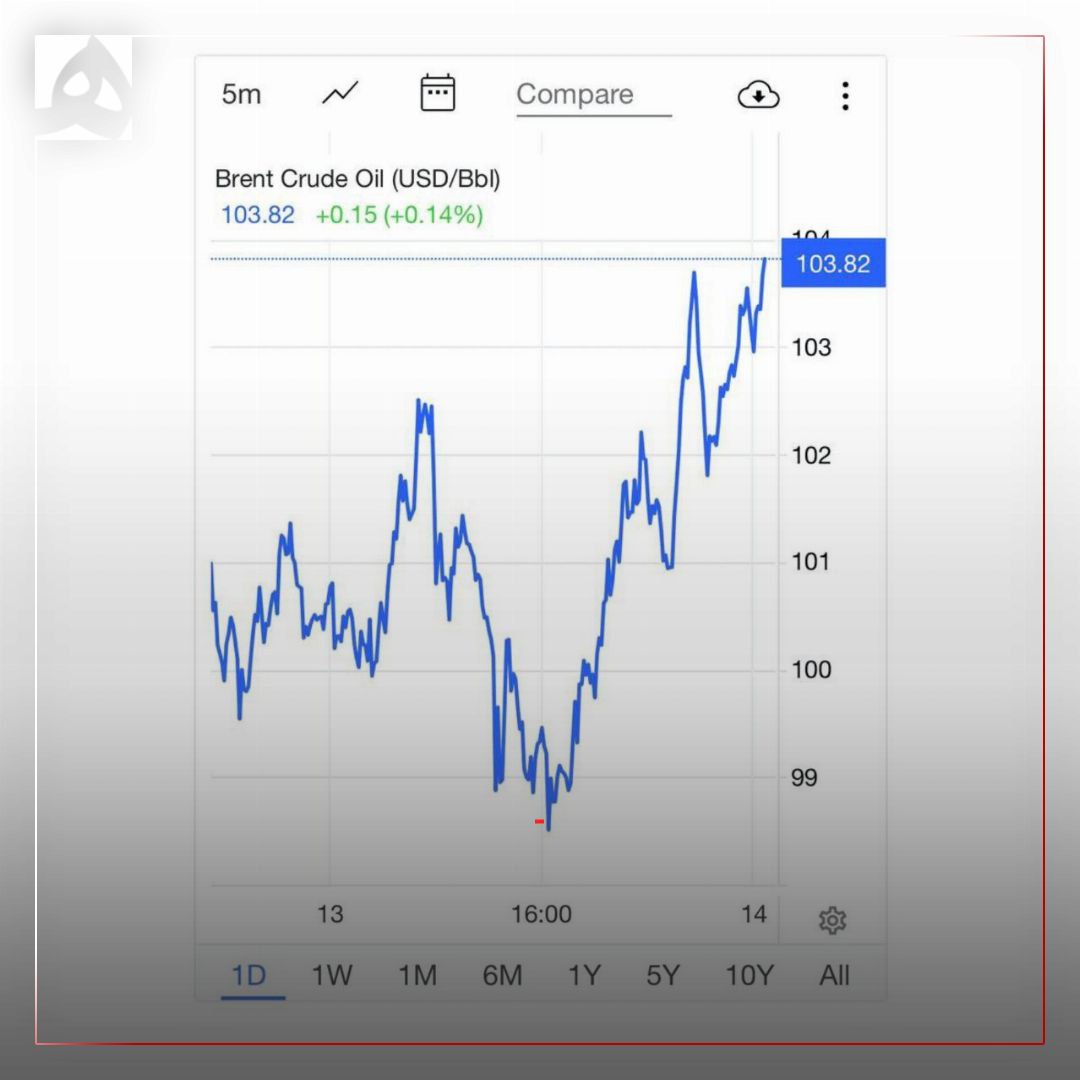The width and height of the screenshot is (1080, 1080).
Task: Open the three-dot more options menu
Action: [x=845, y=96]
